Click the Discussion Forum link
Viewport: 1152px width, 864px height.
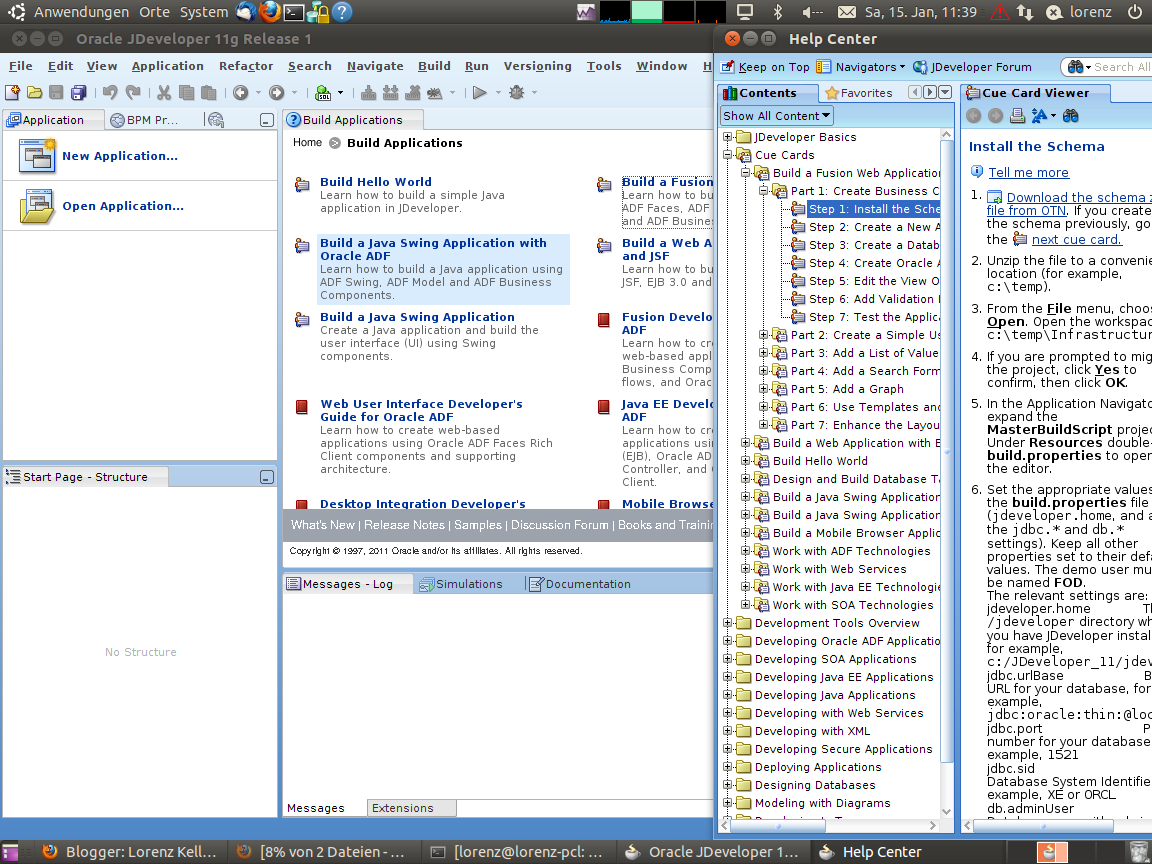click(x=560, y=525)
